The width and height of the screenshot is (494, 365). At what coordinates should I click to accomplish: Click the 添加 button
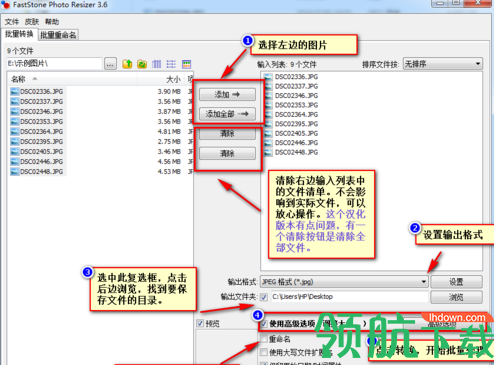pos(227,94)
